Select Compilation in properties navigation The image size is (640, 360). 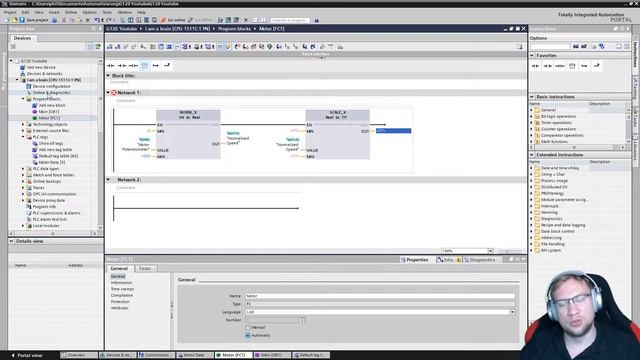(x=122, y=296)
